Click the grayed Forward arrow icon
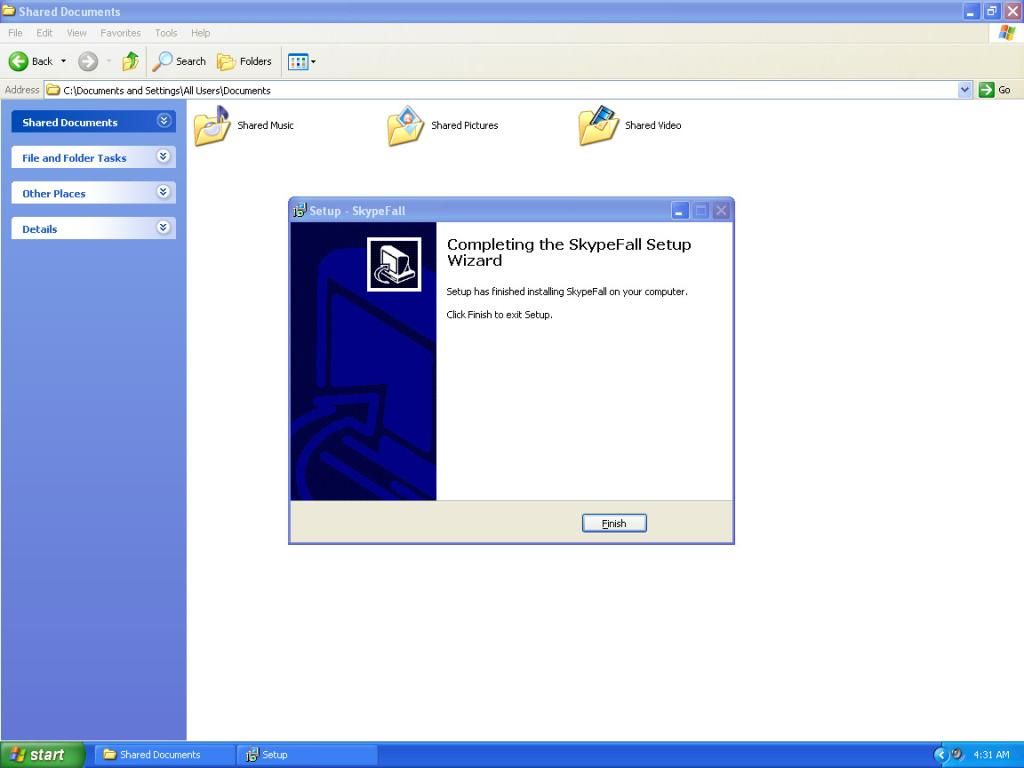The image size is (1024, 768). pos(88,61)
